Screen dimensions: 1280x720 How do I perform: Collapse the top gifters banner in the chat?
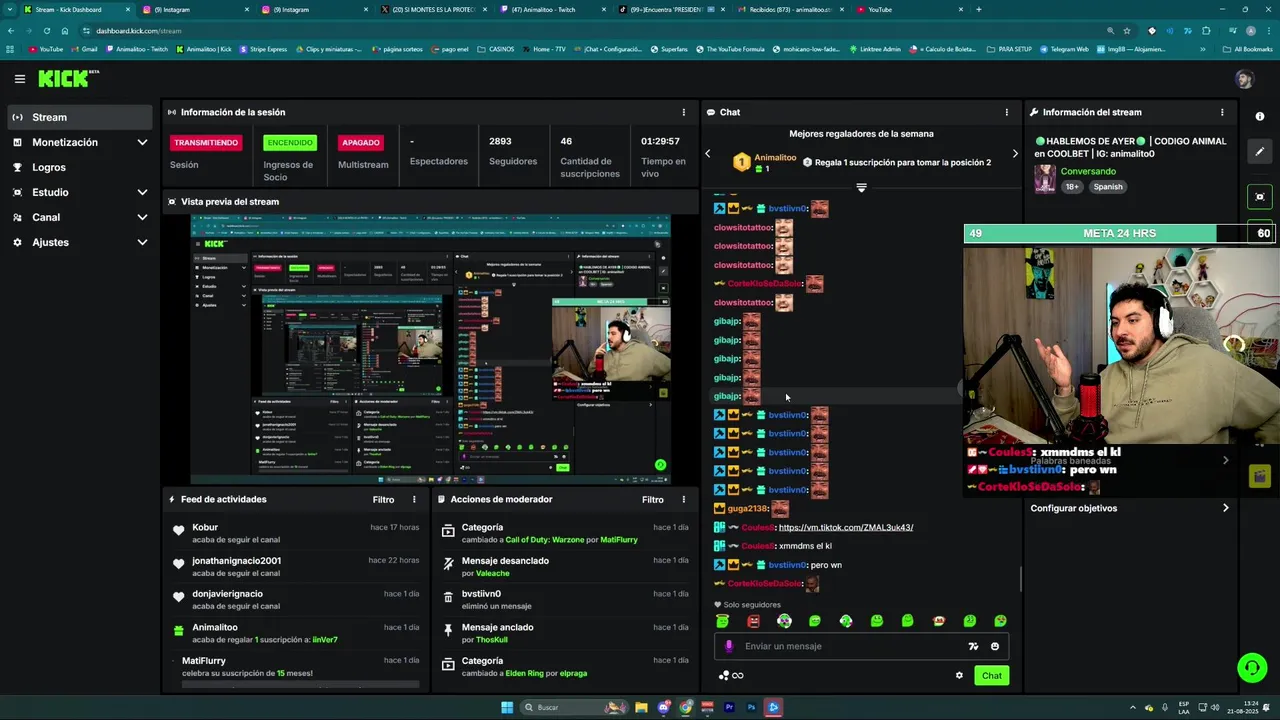coord(861,187)
